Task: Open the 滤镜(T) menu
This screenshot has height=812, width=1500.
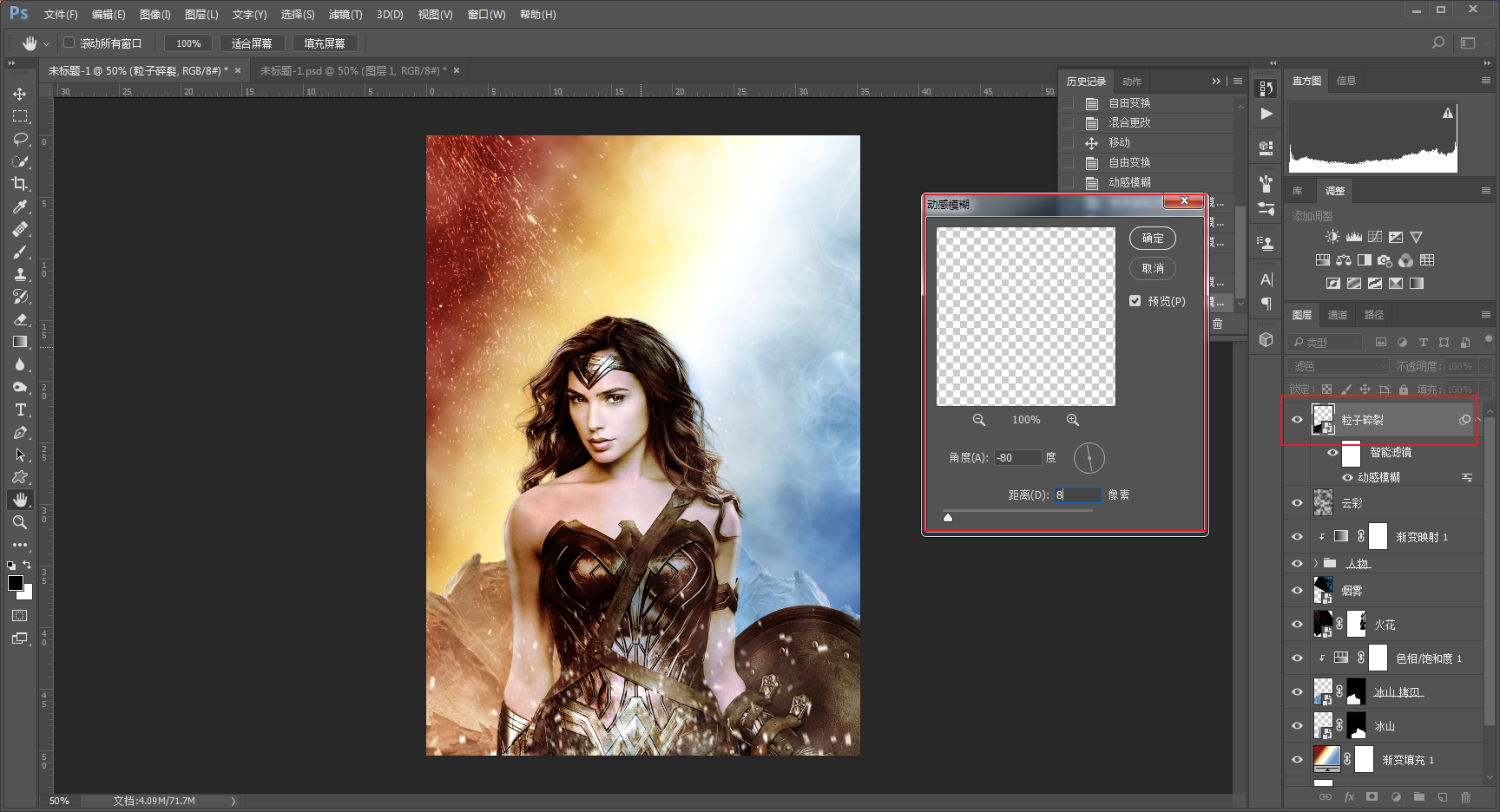Action: pos(345,15)
